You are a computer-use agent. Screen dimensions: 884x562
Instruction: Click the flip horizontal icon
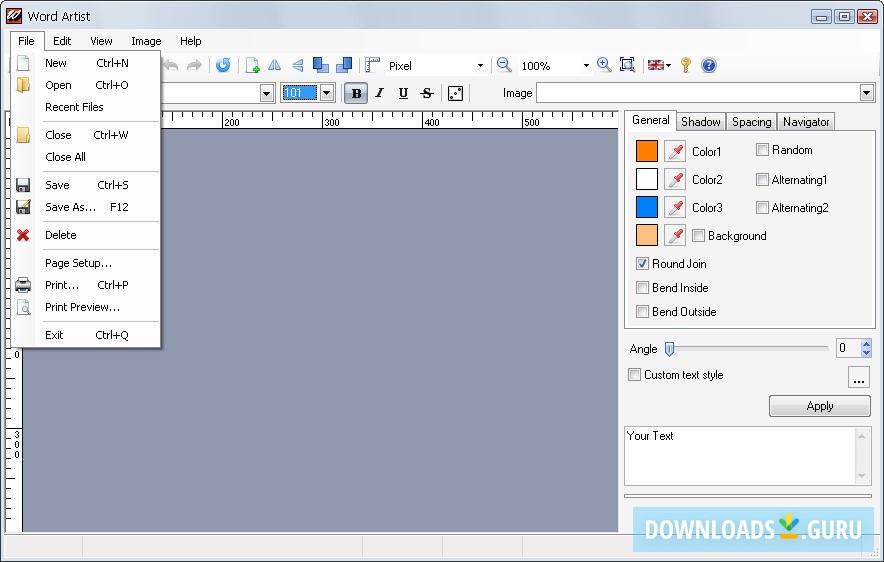point(275,65)
